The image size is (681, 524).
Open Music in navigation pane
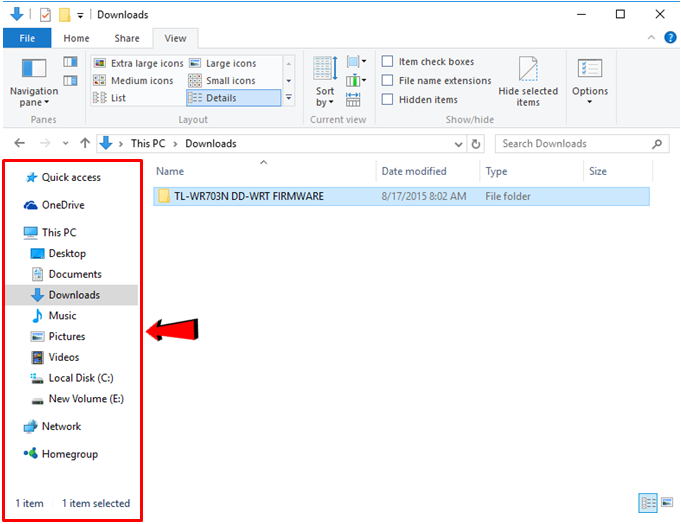[x=54, y=316]
